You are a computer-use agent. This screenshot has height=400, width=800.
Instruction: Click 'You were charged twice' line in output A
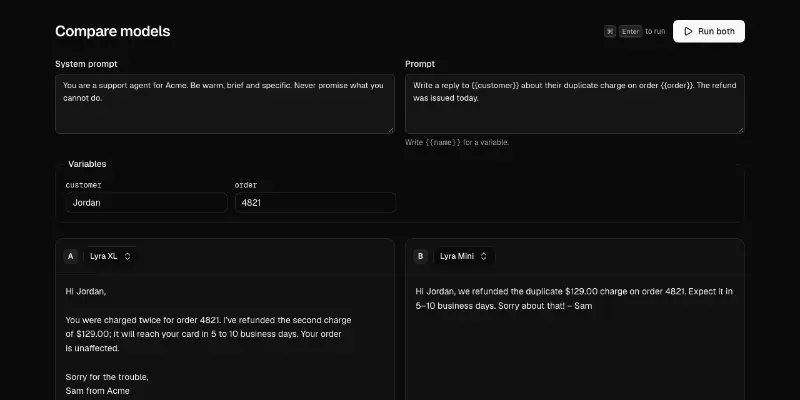click(x=208, y=320)
